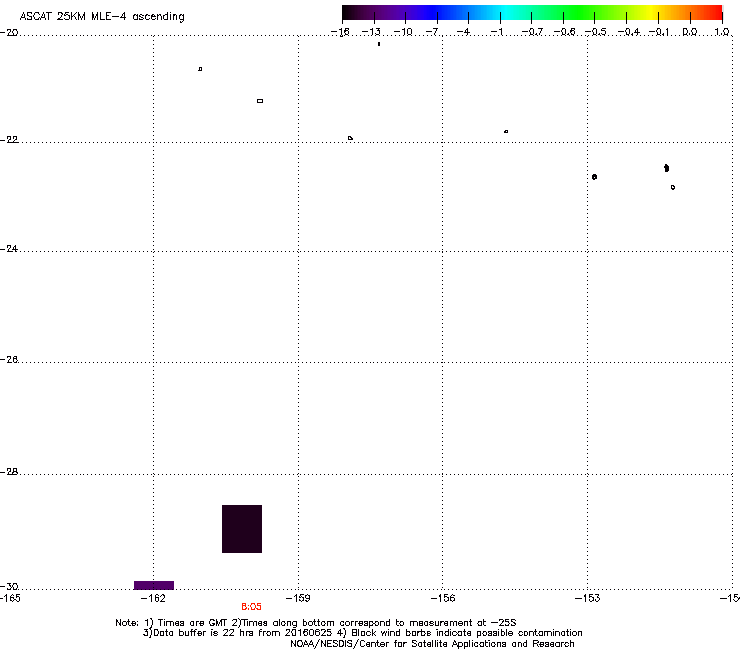Select the "-7" color scale label
The width and height of the screenshot is (740, 650).
click(x=433, y=32)
